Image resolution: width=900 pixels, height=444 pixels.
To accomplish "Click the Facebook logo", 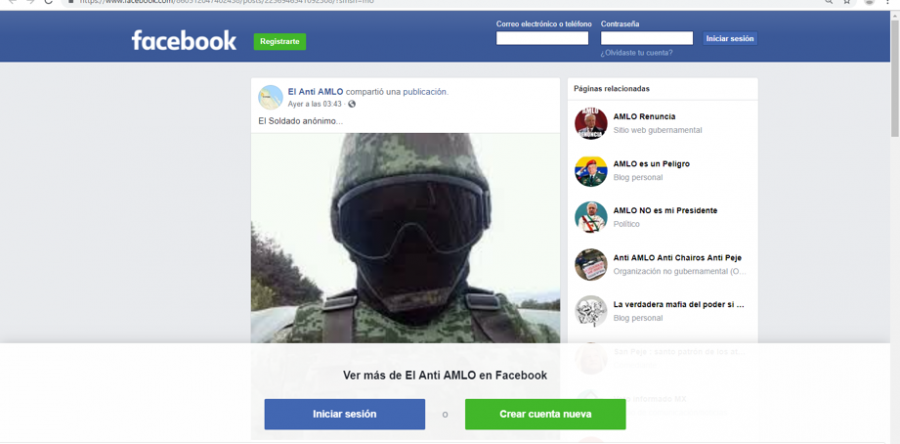I will (184, 41).
